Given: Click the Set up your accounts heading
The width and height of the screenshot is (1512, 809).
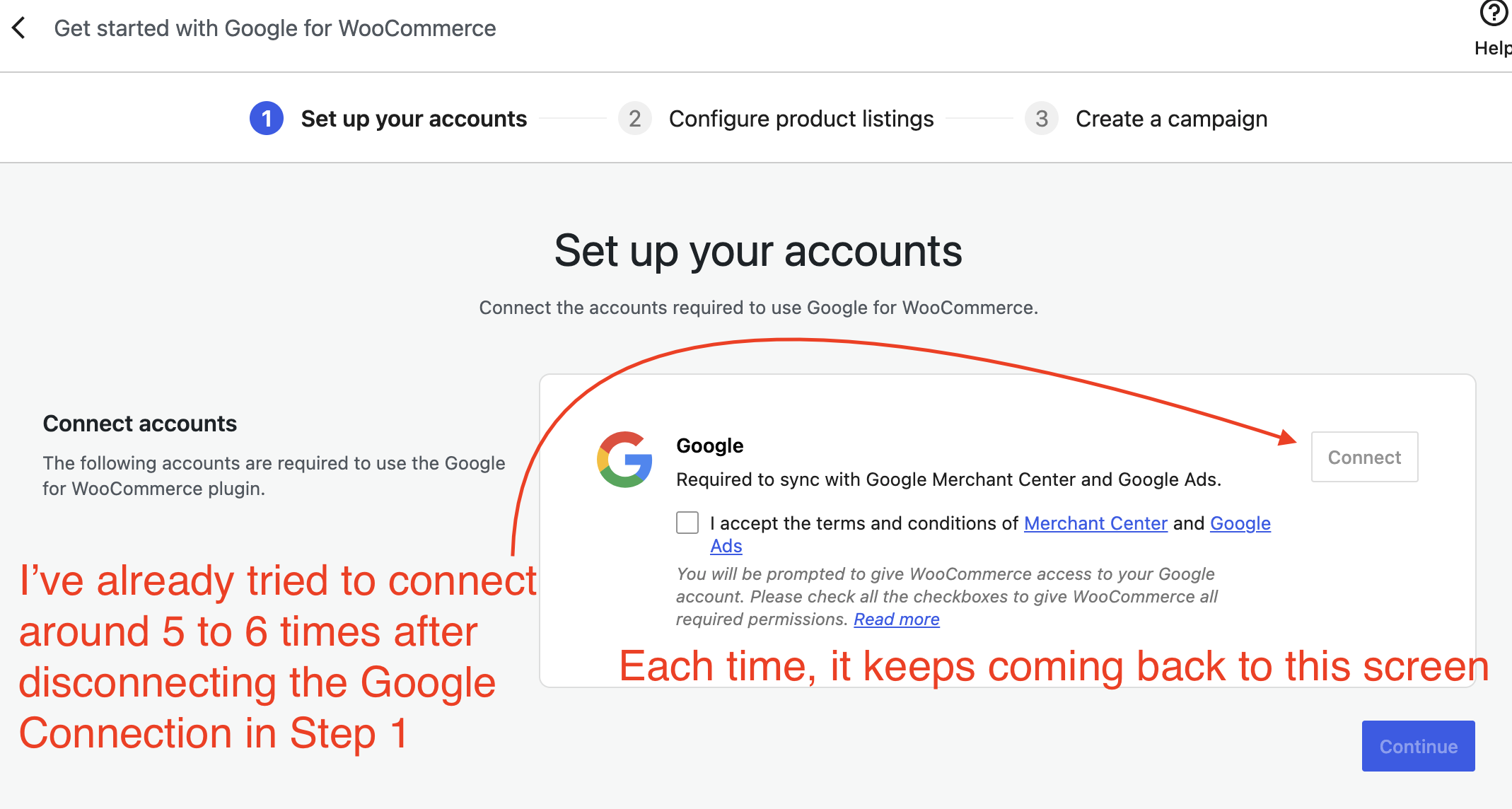Looking at the screenshot, I should point(758,251).
